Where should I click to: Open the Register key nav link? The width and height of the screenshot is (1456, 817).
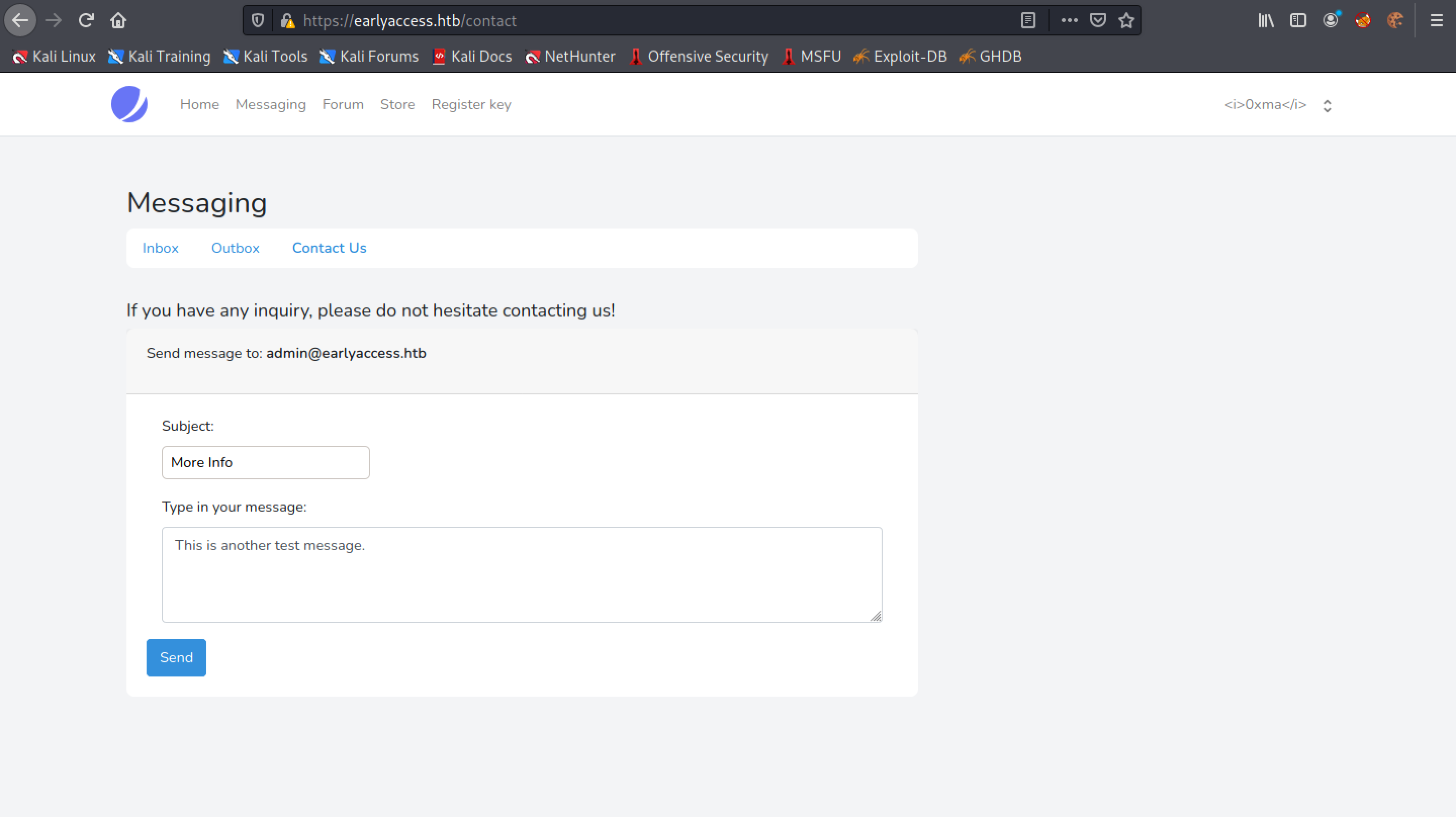[x=471, y=105]
